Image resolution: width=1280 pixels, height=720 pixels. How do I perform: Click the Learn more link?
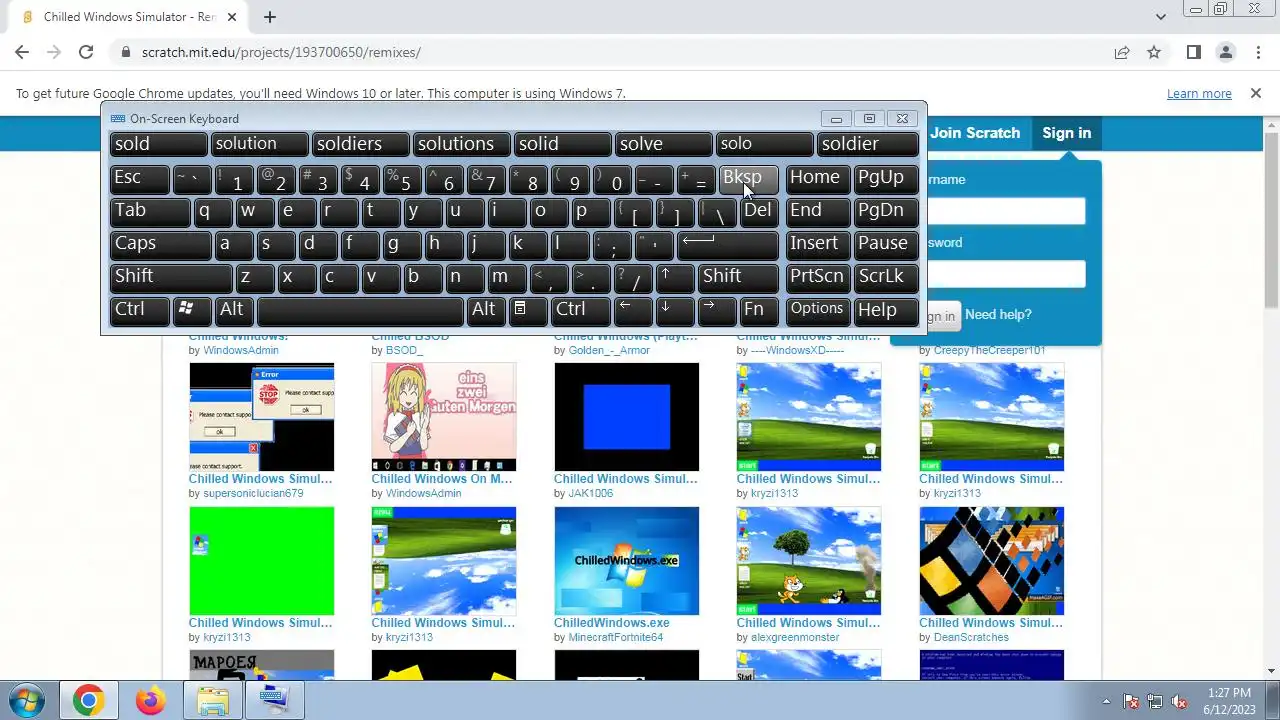tap(1199, 93)
